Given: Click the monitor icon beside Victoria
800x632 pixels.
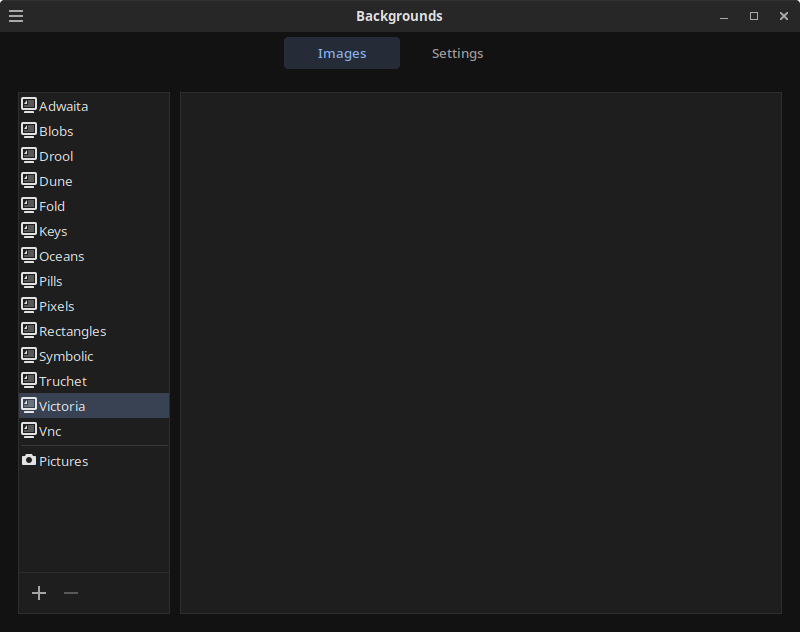Looking at the screenshot, I should (x=29, y=406).
